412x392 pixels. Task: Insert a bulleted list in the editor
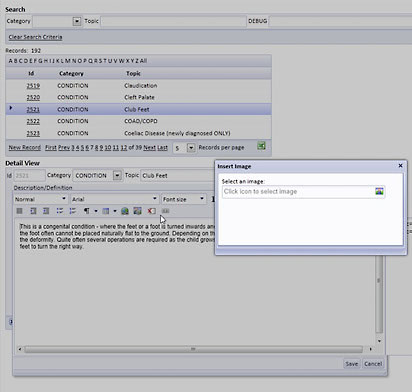pyautogui.click(x=60, y=211)
